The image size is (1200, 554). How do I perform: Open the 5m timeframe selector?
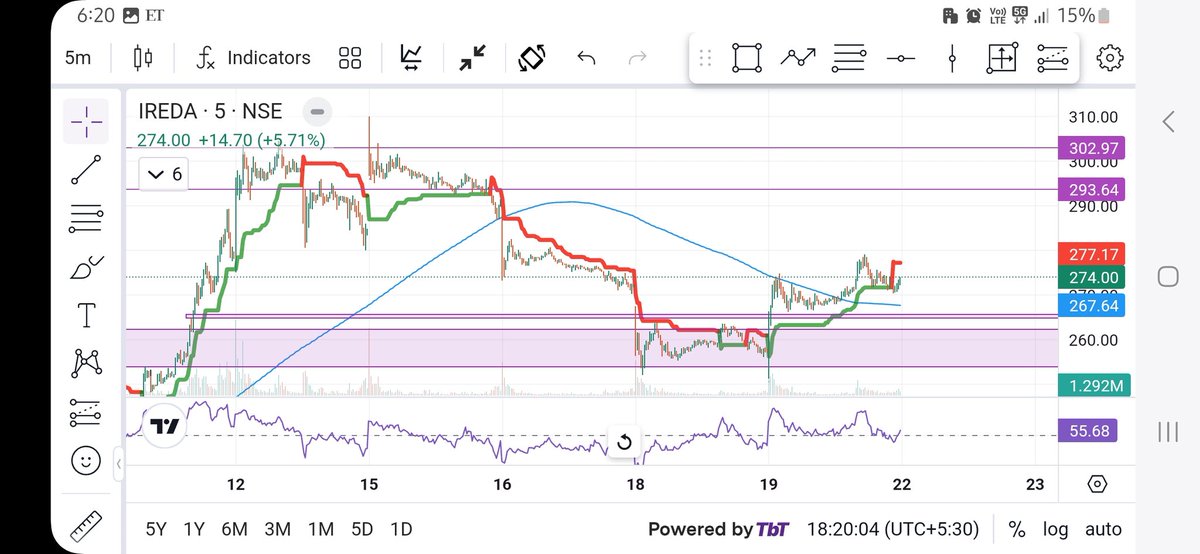coord(78,57)
